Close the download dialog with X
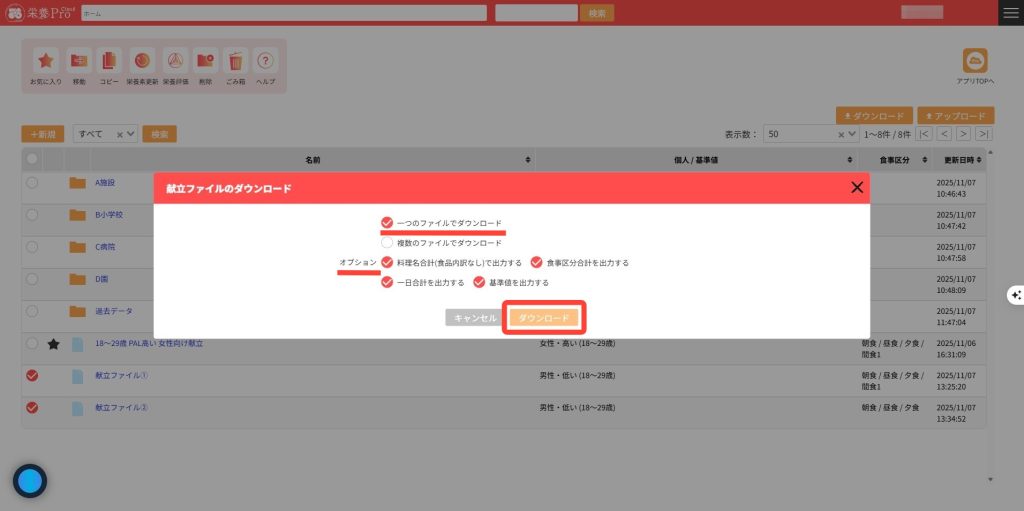The width and height of the screenshot is (1024, 511). (x=857, y=187)
